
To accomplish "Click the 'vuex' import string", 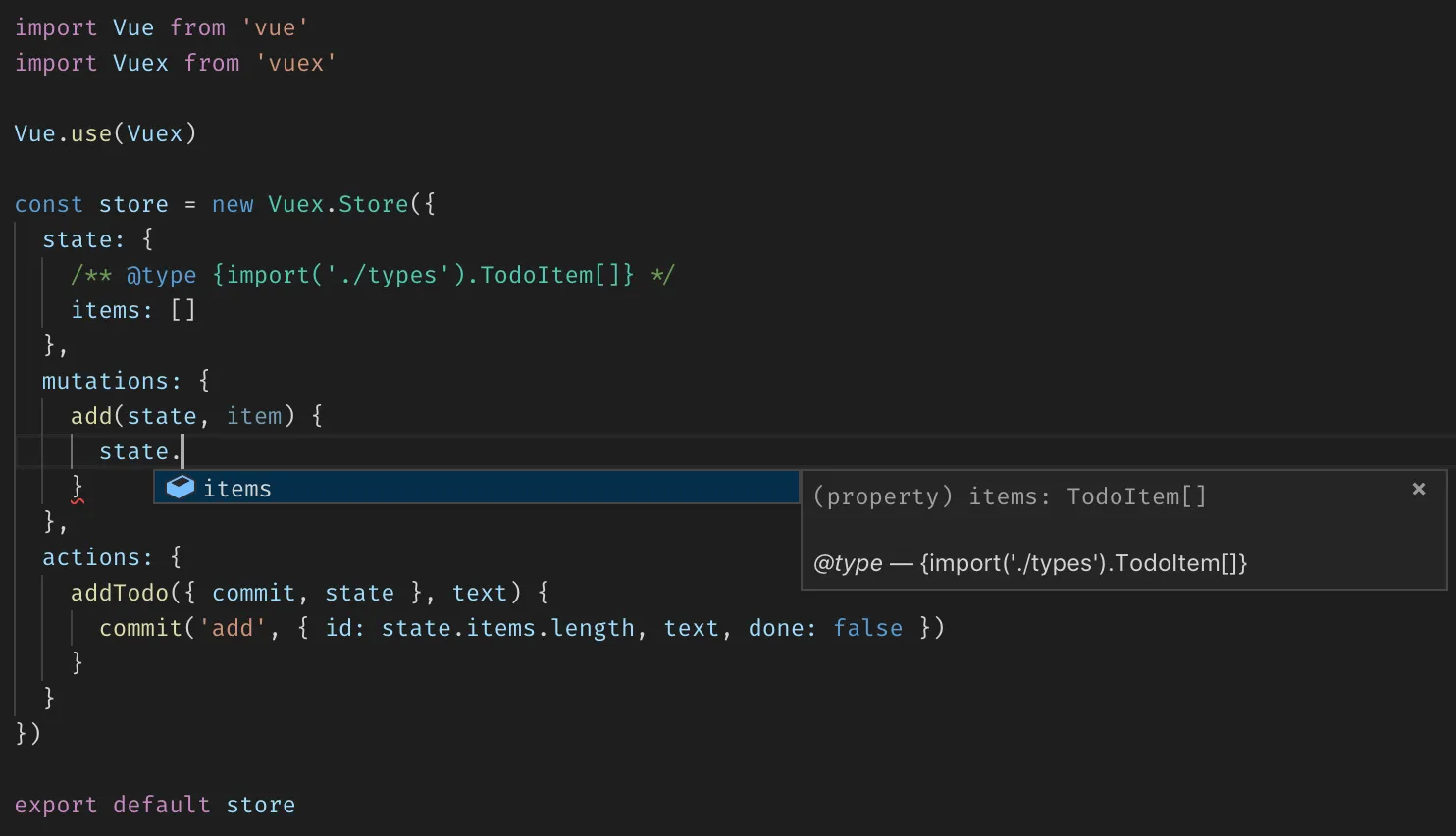I will [295, 63].
